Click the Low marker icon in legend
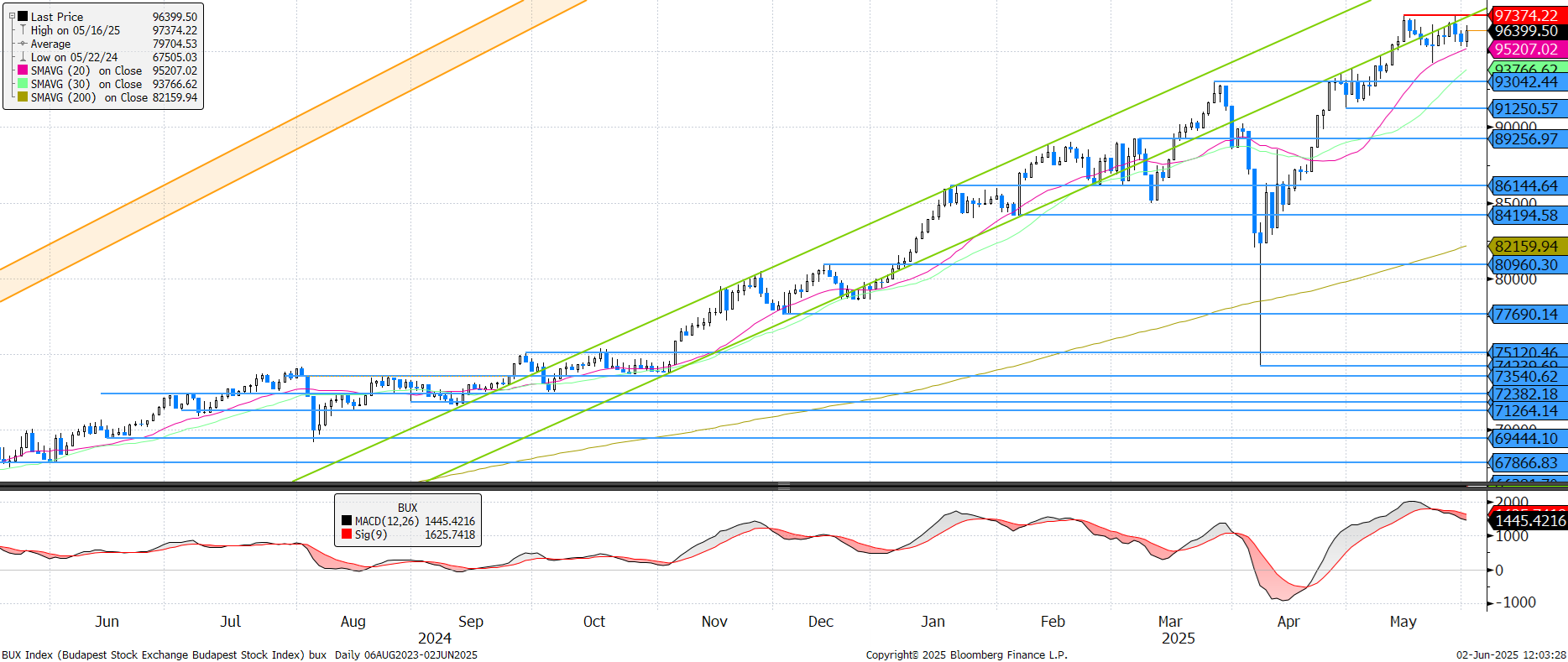Image resolution: width=1568 pixels, height=662 pixels. coord(23,57)
